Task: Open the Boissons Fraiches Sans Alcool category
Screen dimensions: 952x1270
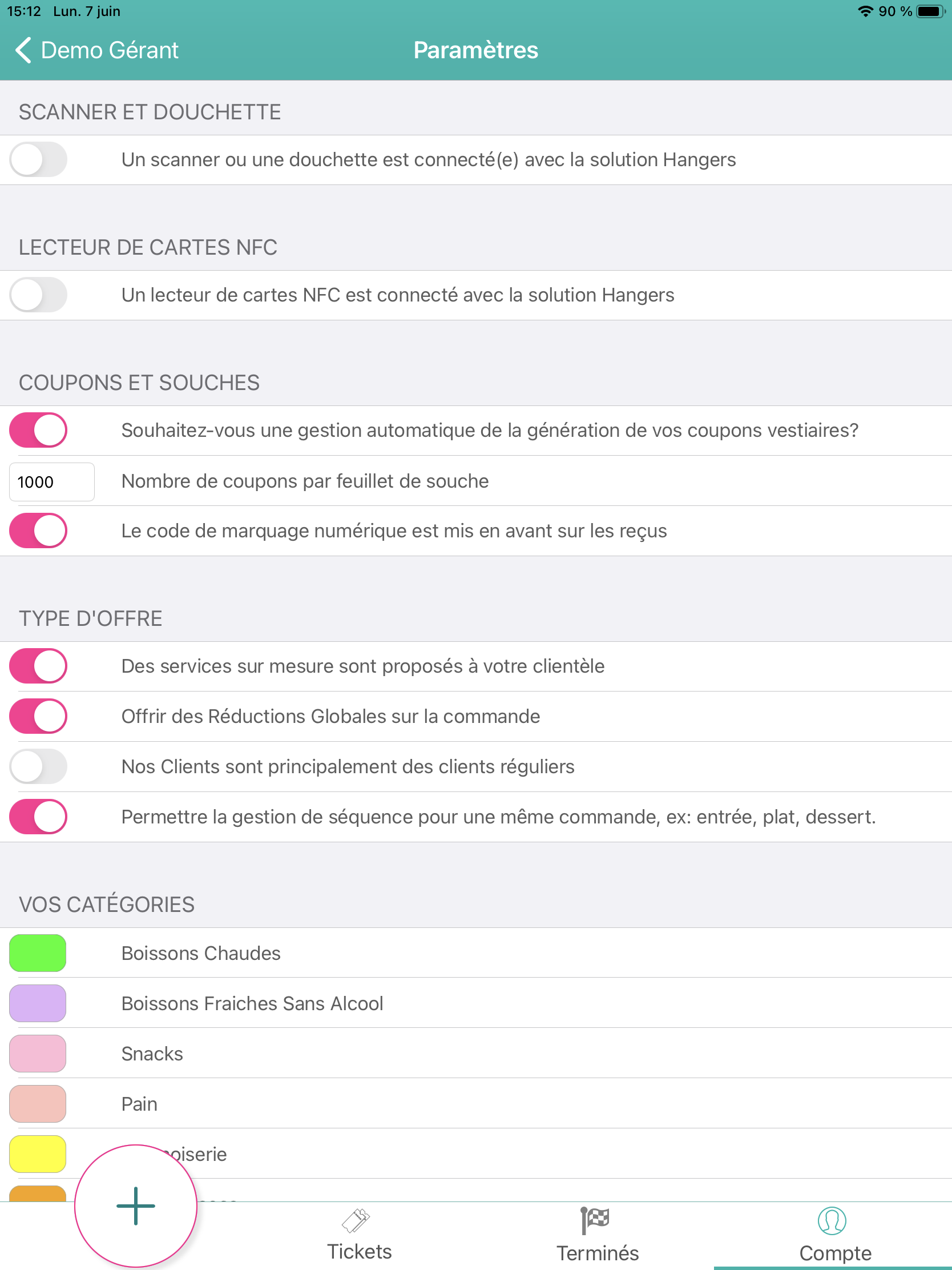Action: coord(252,1003)
